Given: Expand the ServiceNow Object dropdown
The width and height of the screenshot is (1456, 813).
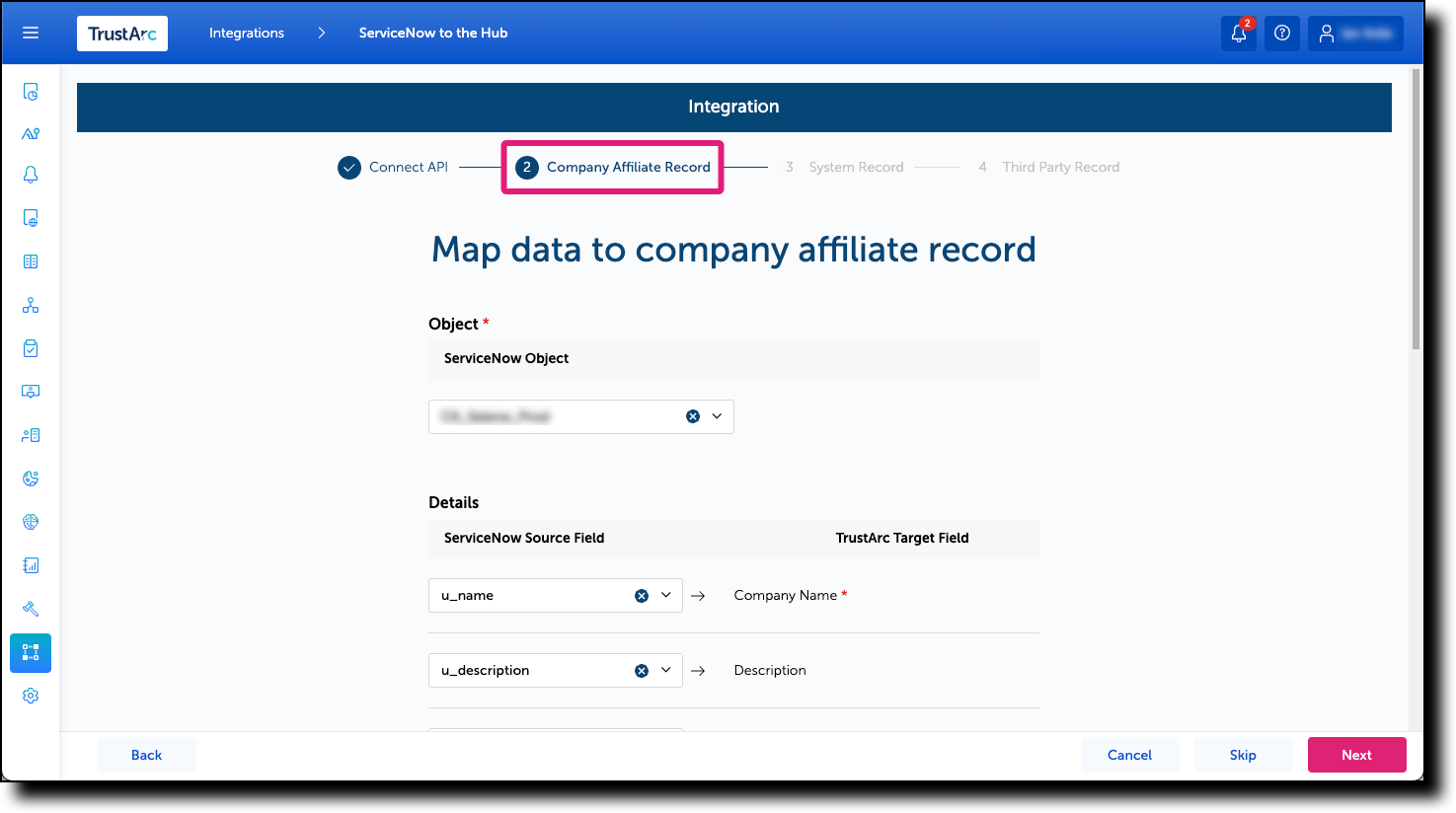Looking at the screenshot, I should pyautogui.click(x=718, y=416).
